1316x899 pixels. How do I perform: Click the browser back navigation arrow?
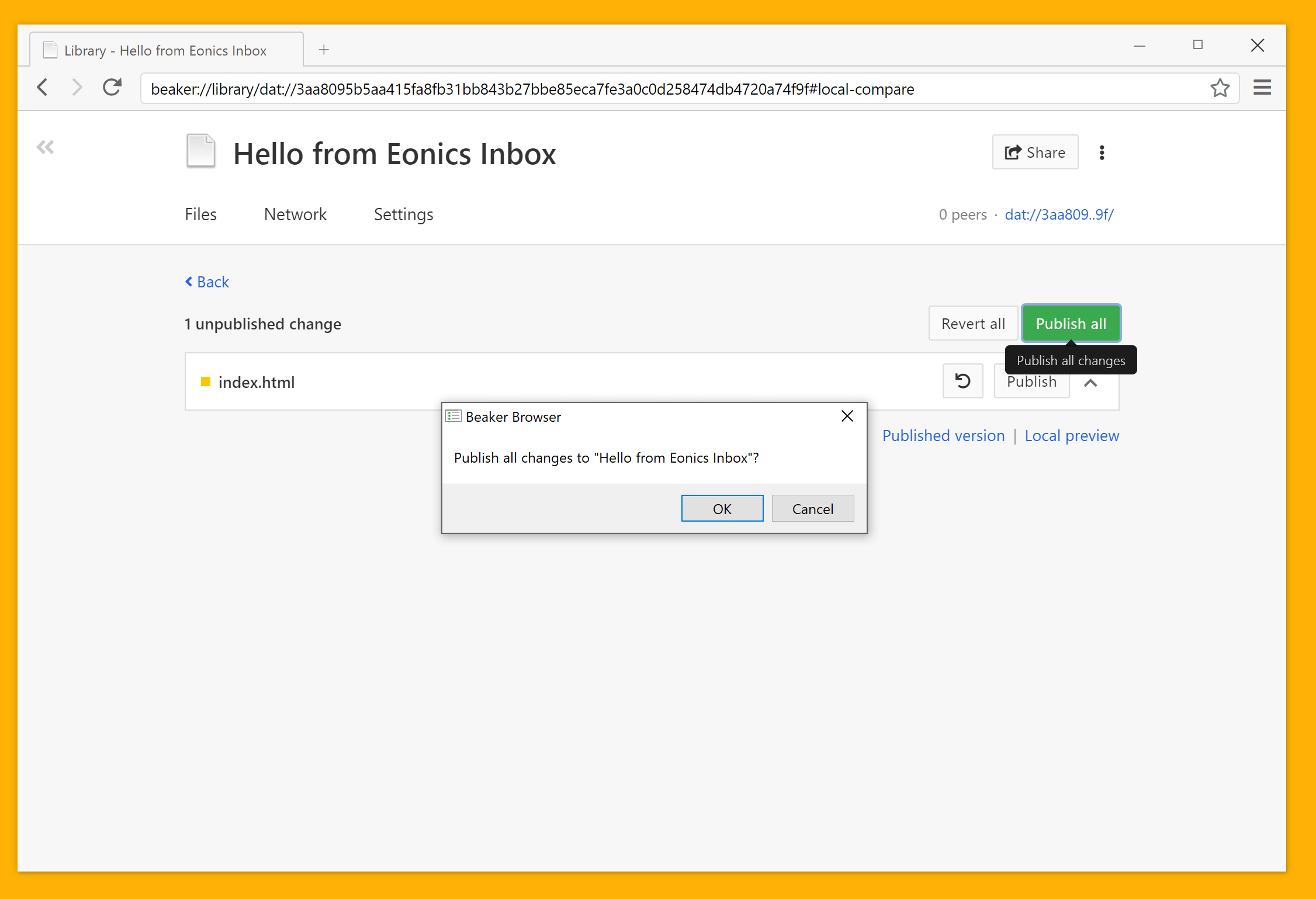(x=42, y=87)
